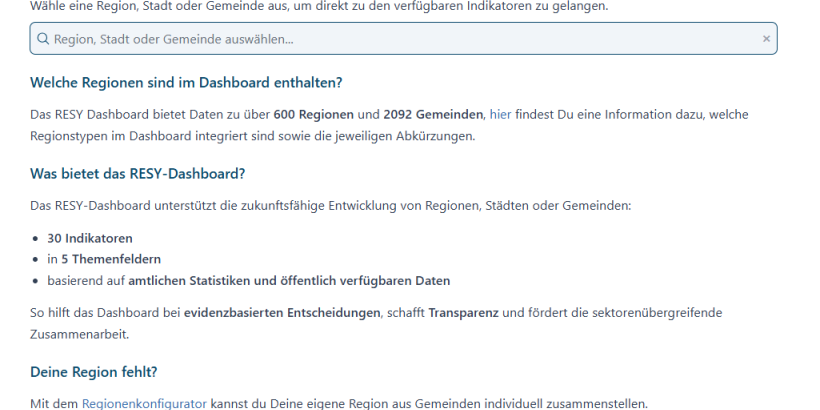This screenshot has height=410, width=820.
Task: Click the 'zukunftsfähige Entwicklung' sentence
Action: 320,205
